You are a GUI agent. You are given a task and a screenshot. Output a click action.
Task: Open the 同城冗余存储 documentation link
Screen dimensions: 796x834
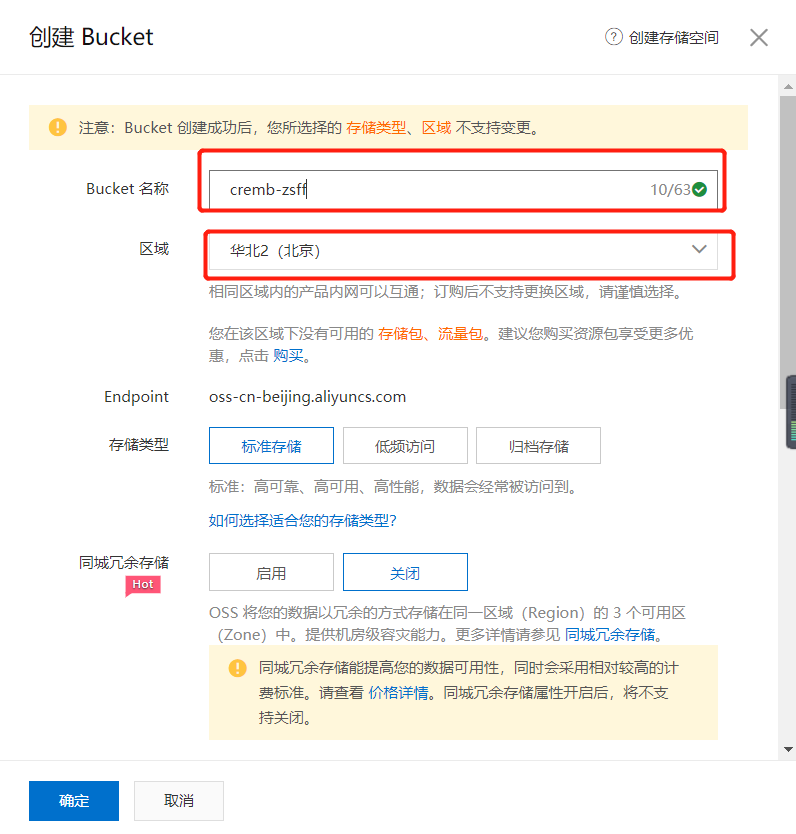610,635
